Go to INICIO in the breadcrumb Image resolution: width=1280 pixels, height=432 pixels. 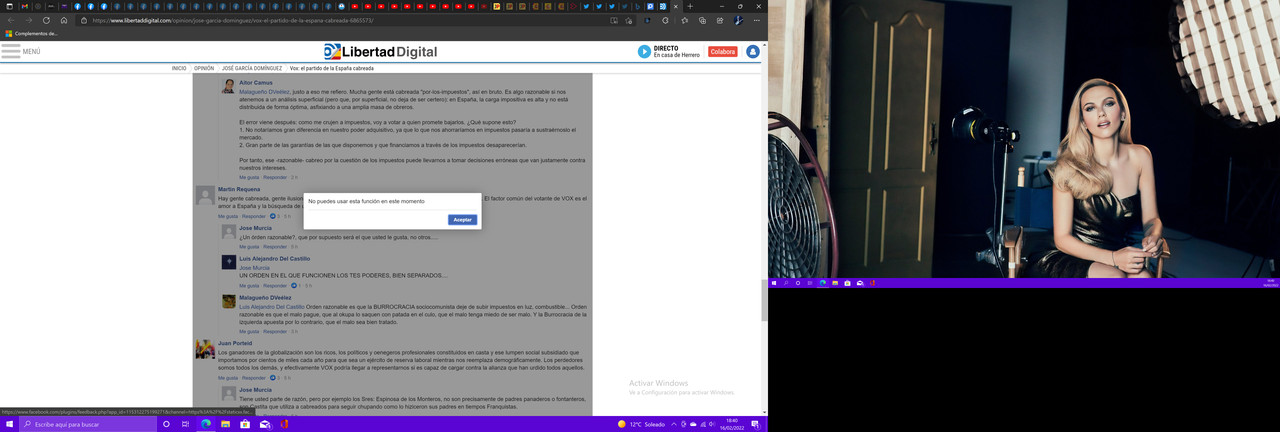[179, 68]
